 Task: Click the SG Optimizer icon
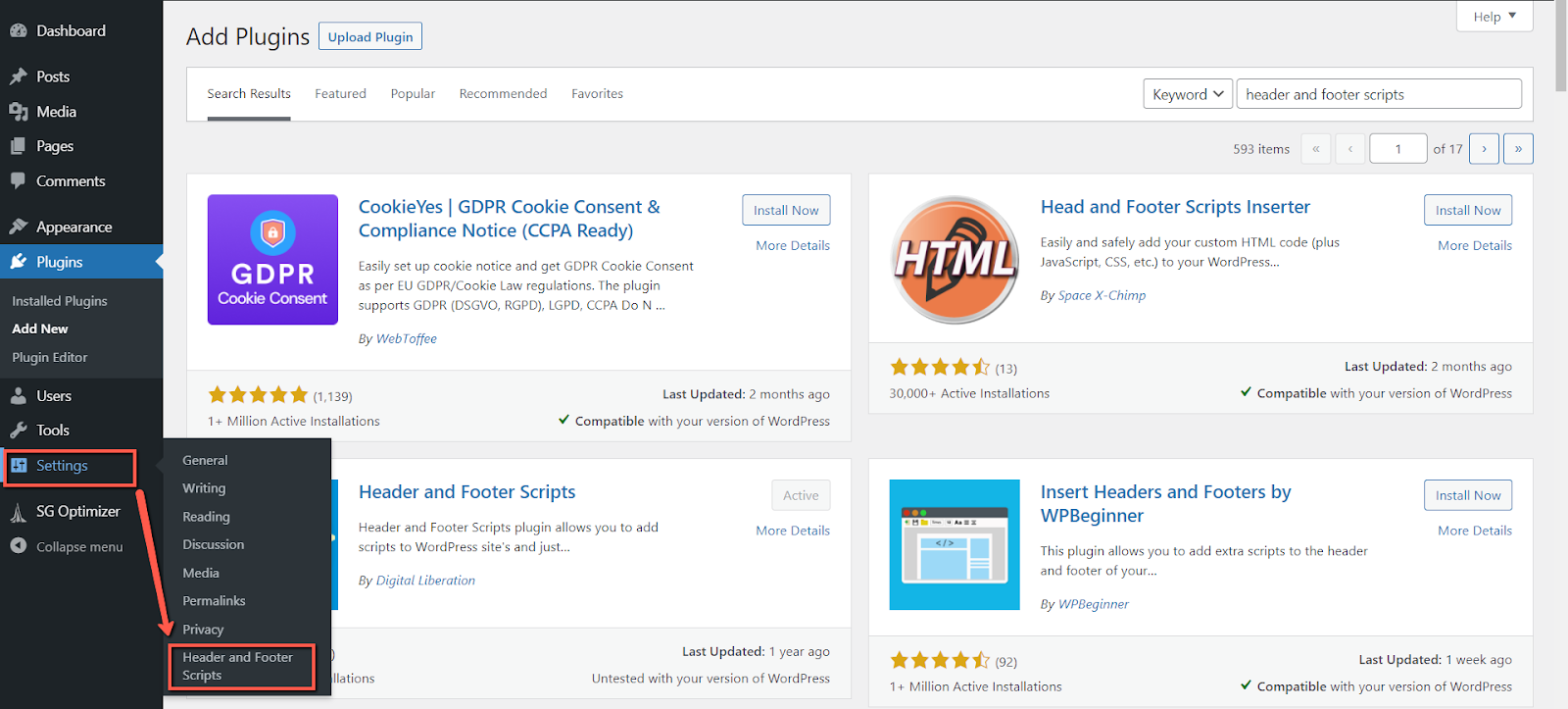[18, 512]
